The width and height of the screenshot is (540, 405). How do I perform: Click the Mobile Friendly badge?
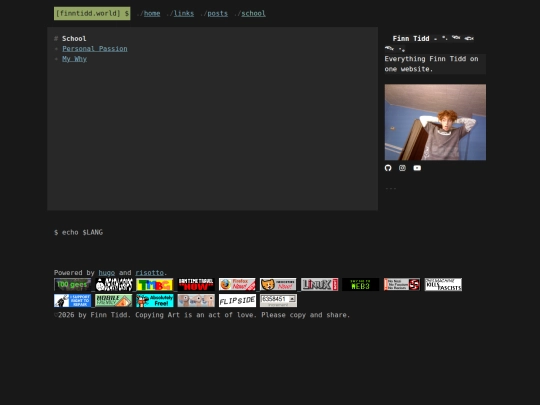(x=114, y=301)
